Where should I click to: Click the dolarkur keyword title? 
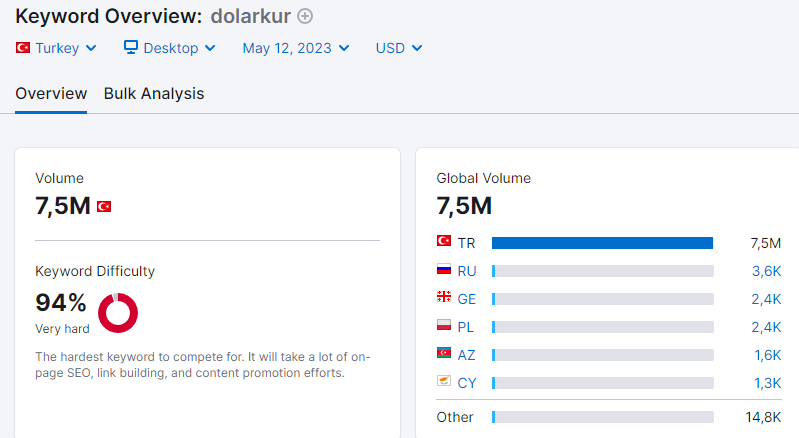(x=251, y=16)
